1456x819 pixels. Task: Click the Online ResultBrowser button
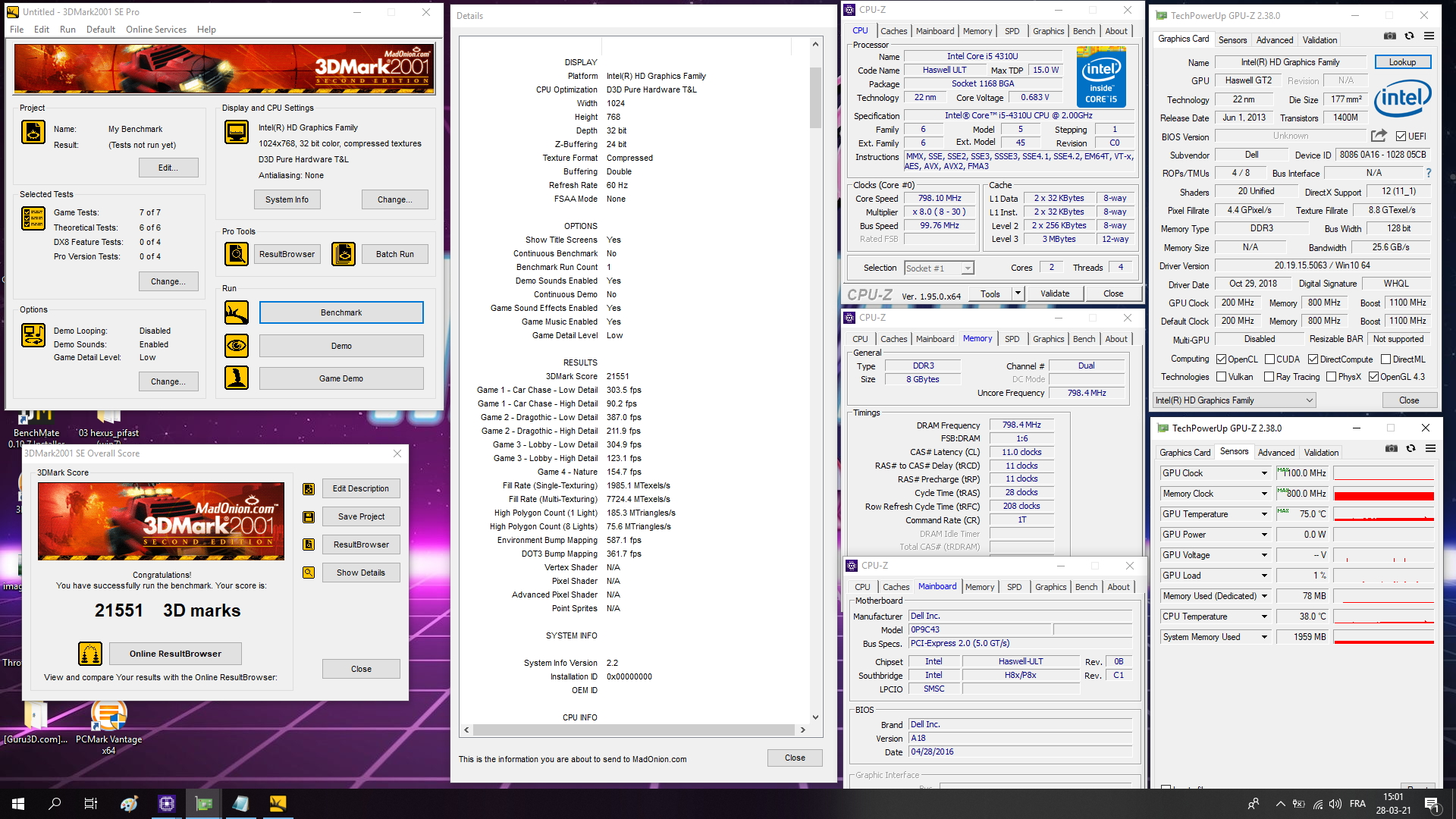[x=175, y=654]
